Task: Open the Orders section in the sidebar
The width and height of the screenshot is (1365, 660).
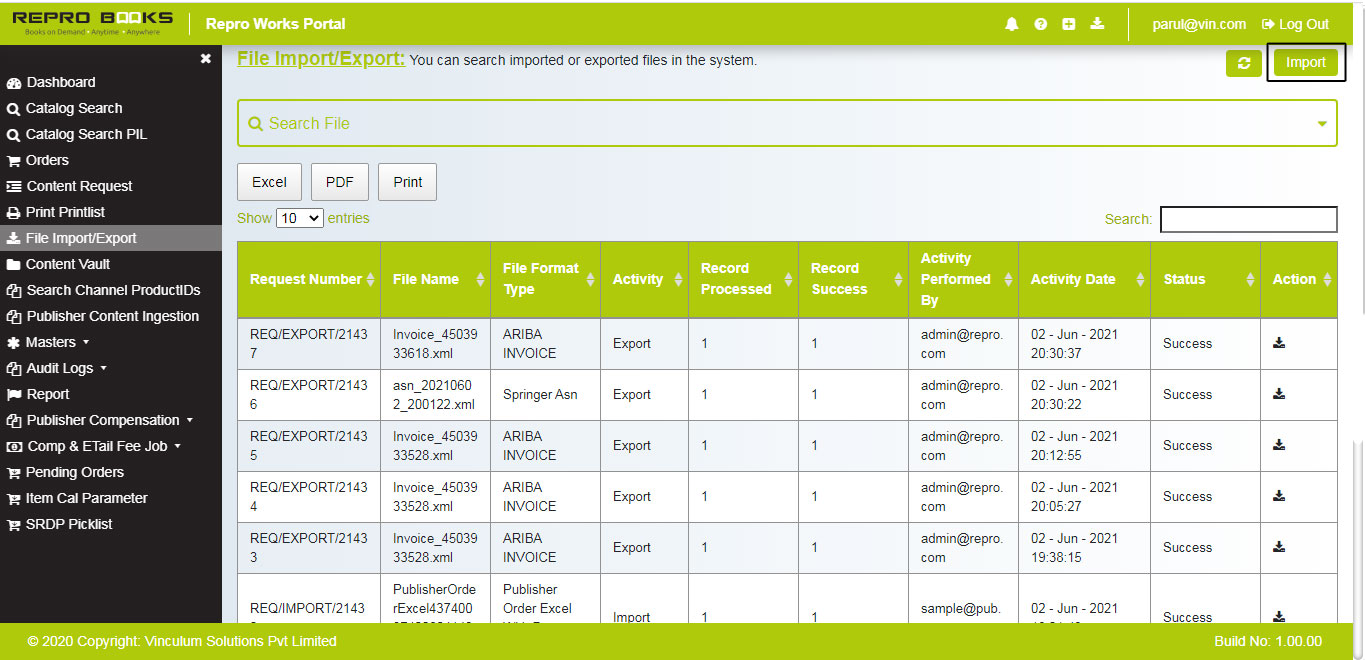Action: (x=45, y=160)
